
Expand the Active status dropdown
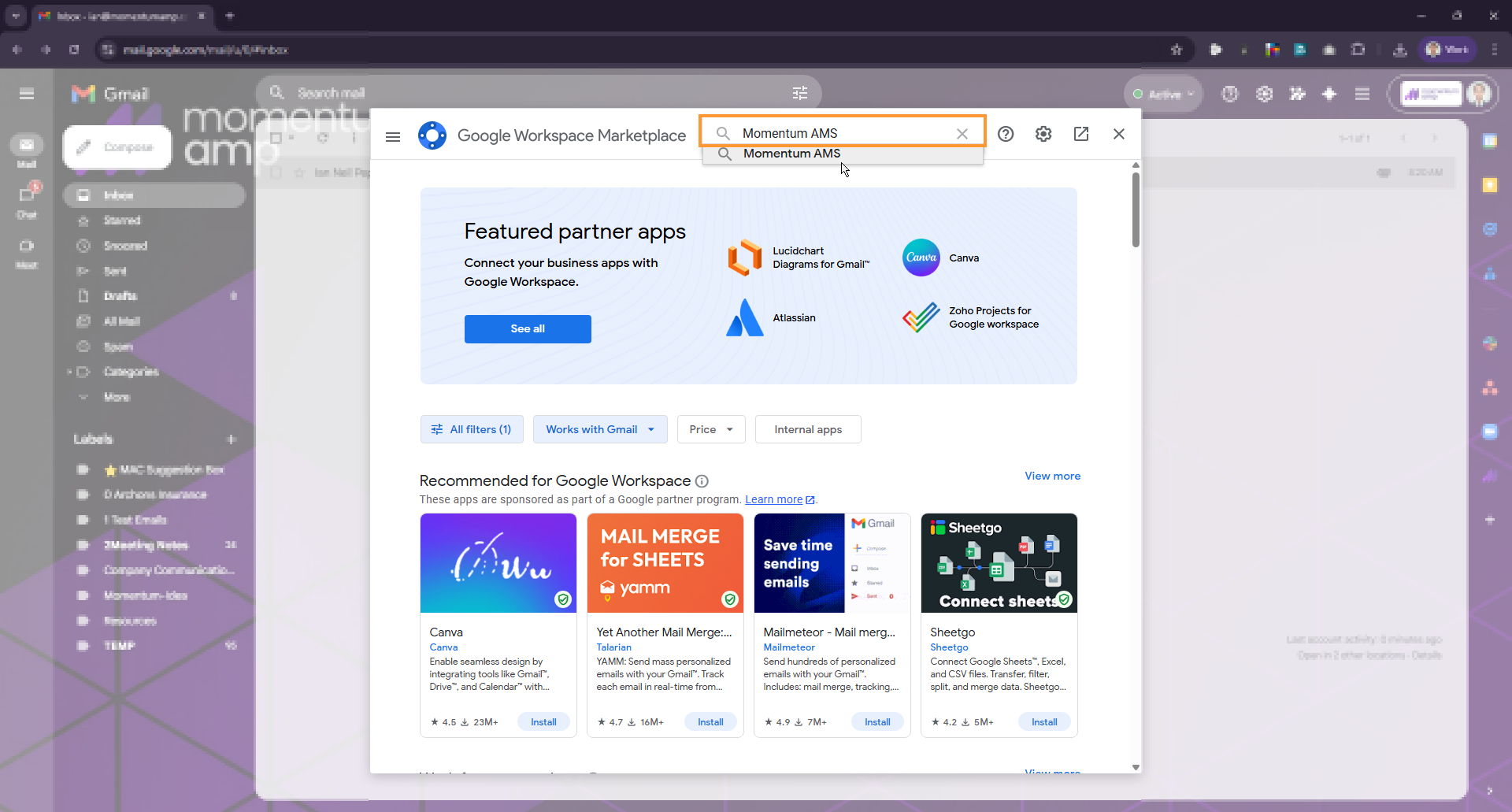[x=1164, y=95]
